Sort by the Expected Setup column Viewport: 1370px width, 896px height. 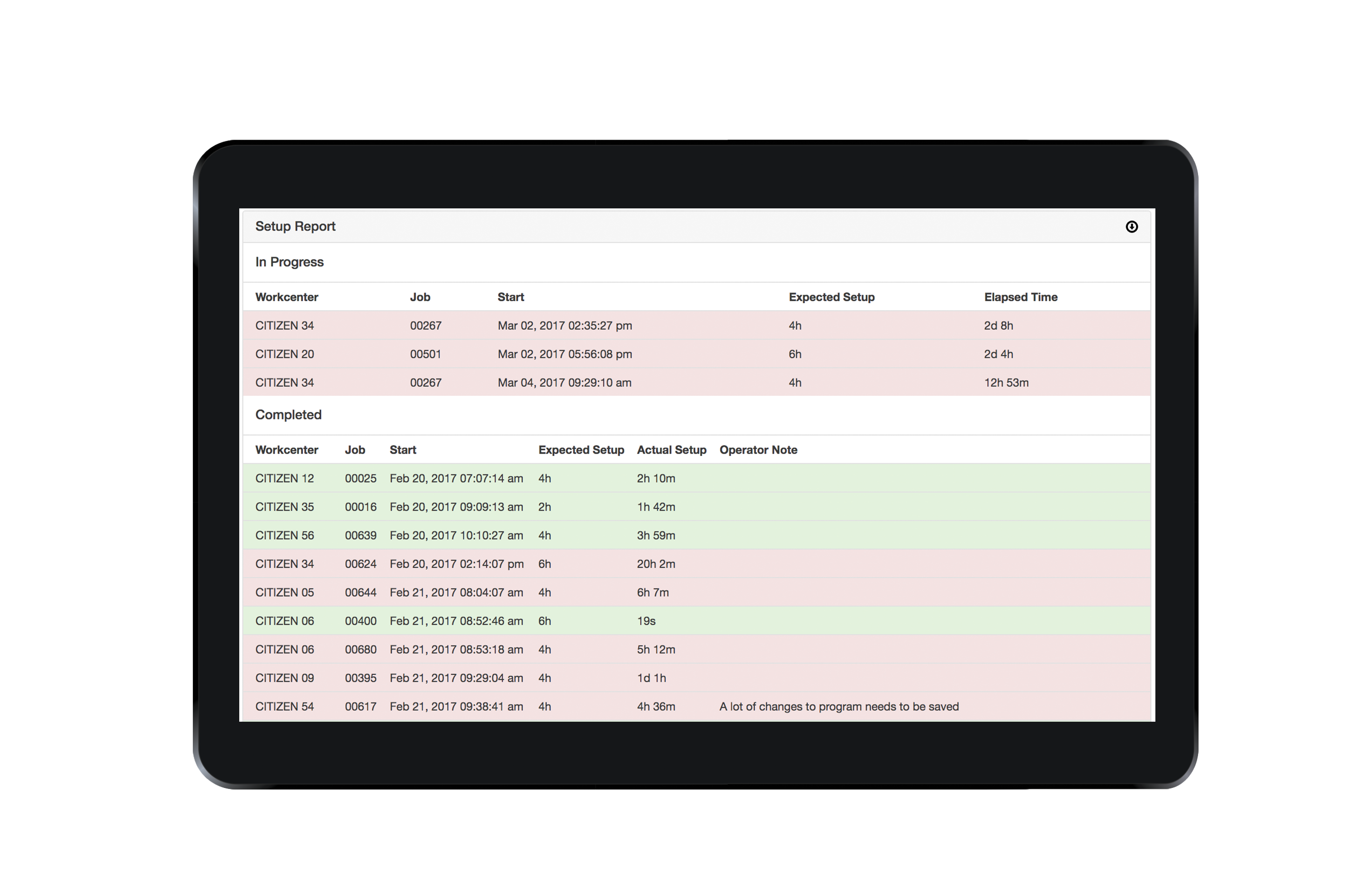click(831, 297)
